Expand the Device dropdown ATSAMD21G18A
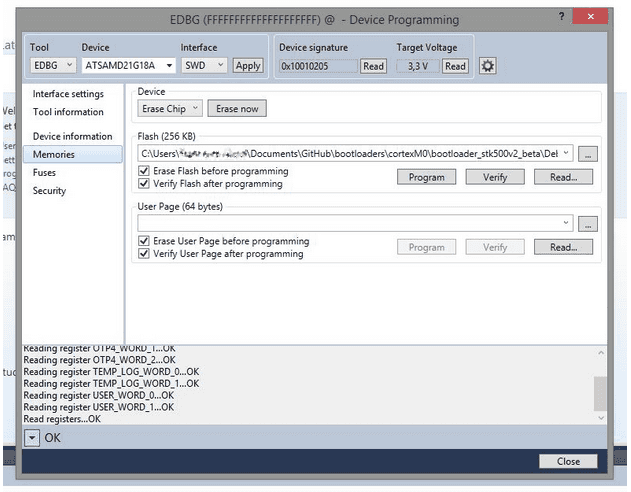Image resolution: width=631 pixels, height=492 pixels. pyautogui.click(x=128, y=65)
